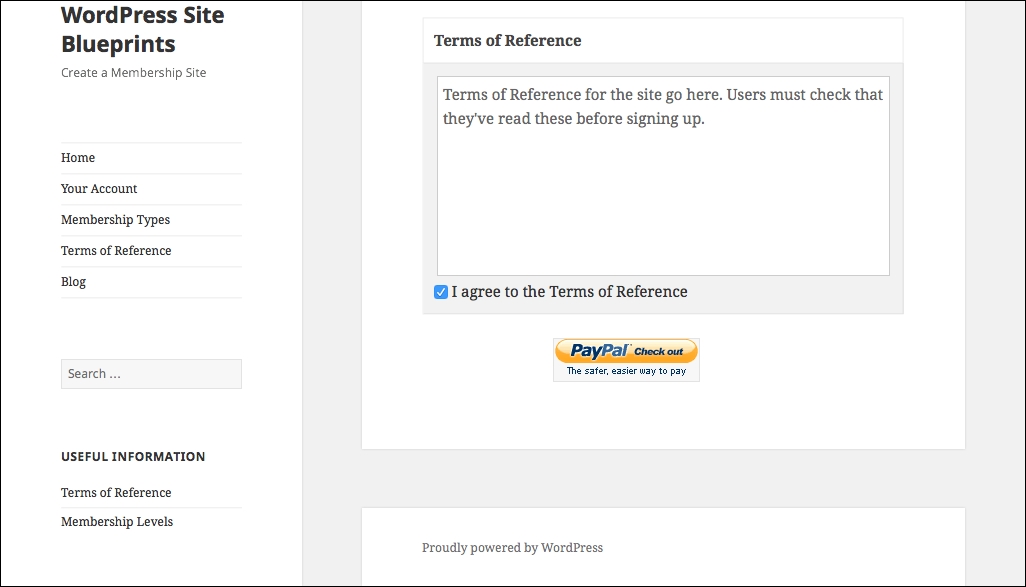The image size is (1026, 587).
Task: Click the I agree to the Terms label
Action: pyautogui.click(x=569, y=292)
